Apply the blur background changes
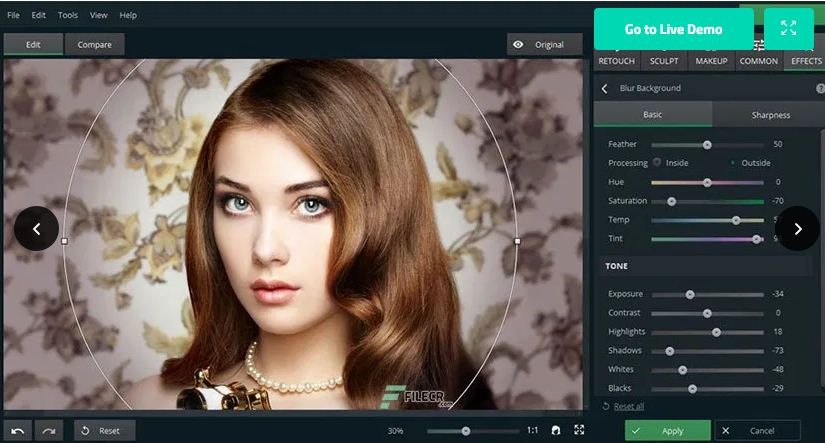 pyautogui.click(x=668, y=431)
